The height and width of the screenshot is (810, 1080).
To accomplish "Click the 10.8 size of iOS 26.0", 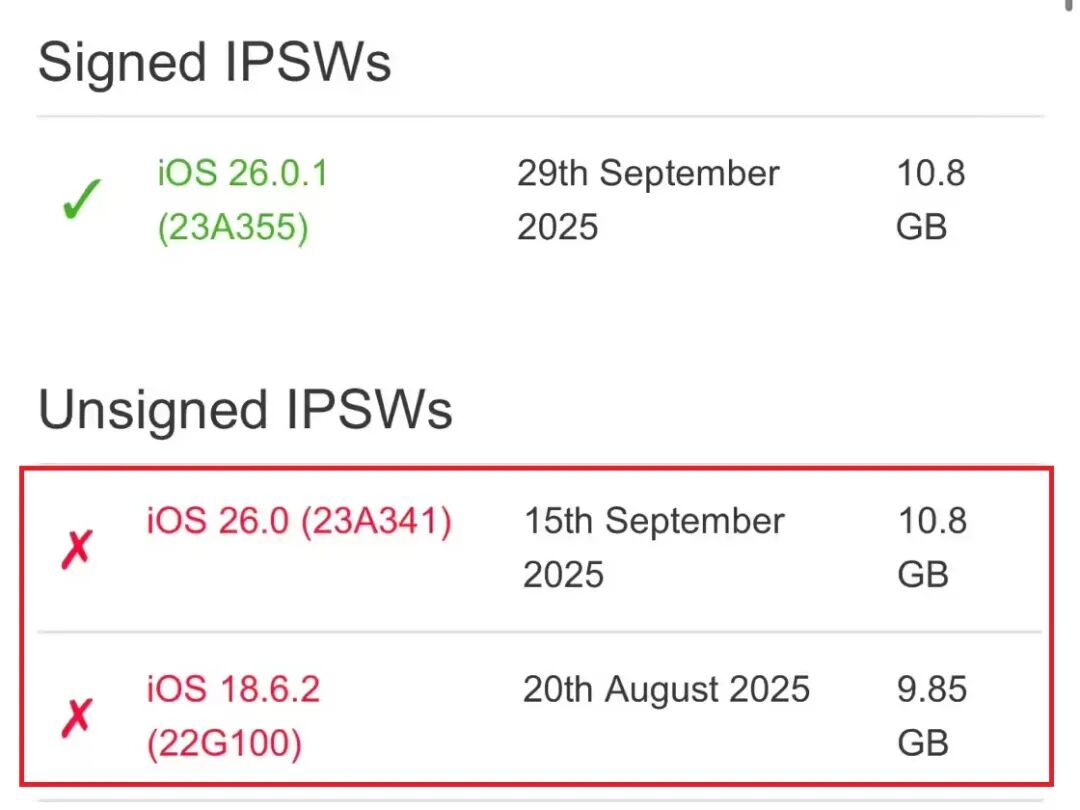I will click(x=932, y=521).
